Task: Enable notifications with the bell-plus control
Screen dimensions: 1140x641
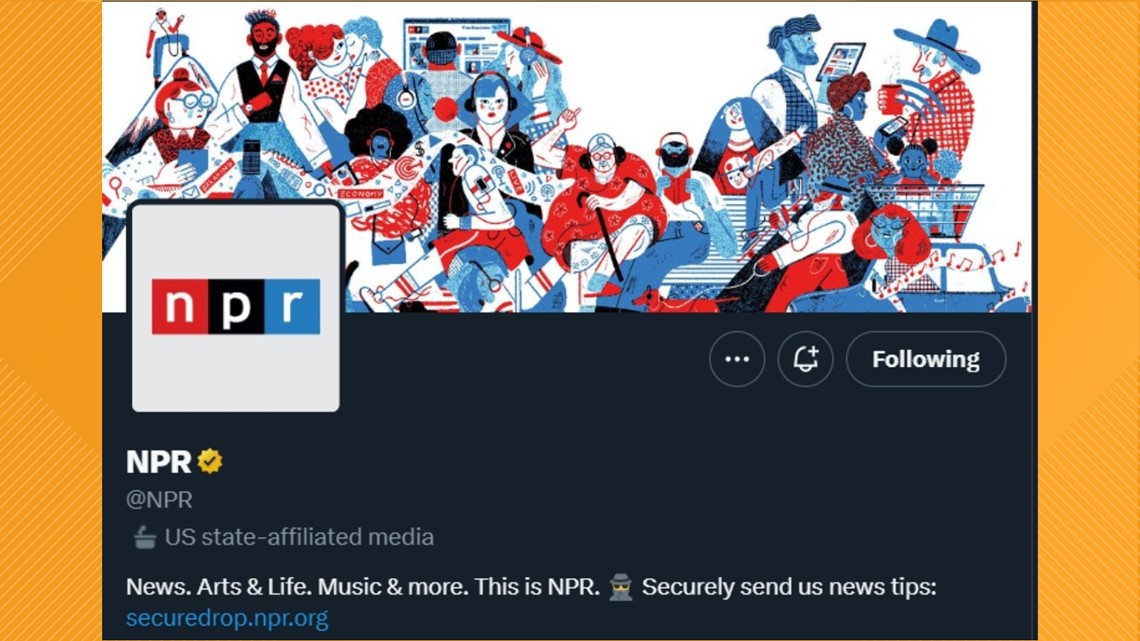Action: point(806,359)
